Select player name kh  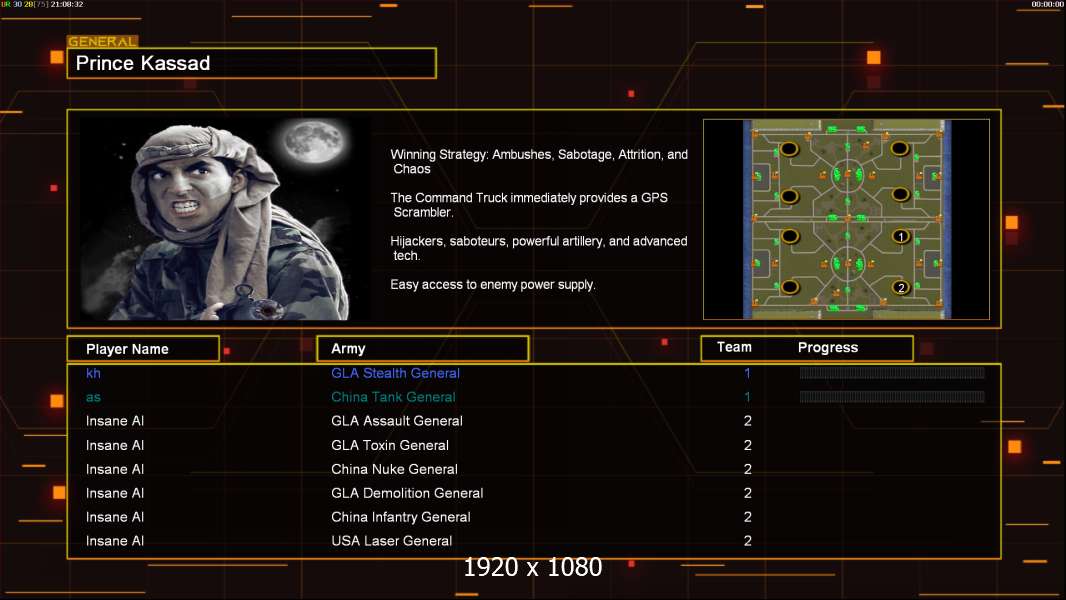[93, 373]
